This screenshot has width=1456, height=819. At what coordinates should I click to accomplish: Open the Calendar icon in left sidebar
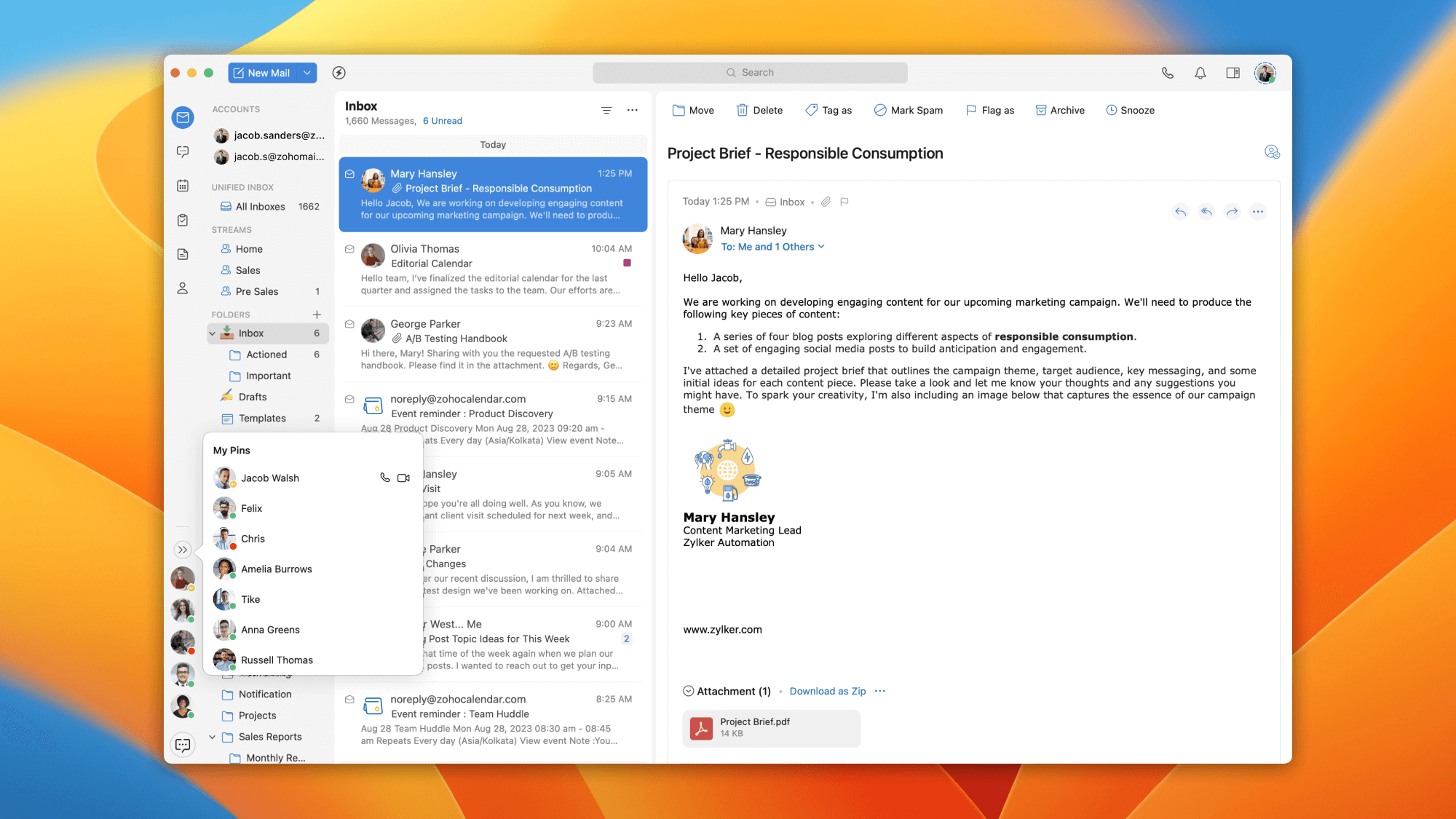[183, 186]
